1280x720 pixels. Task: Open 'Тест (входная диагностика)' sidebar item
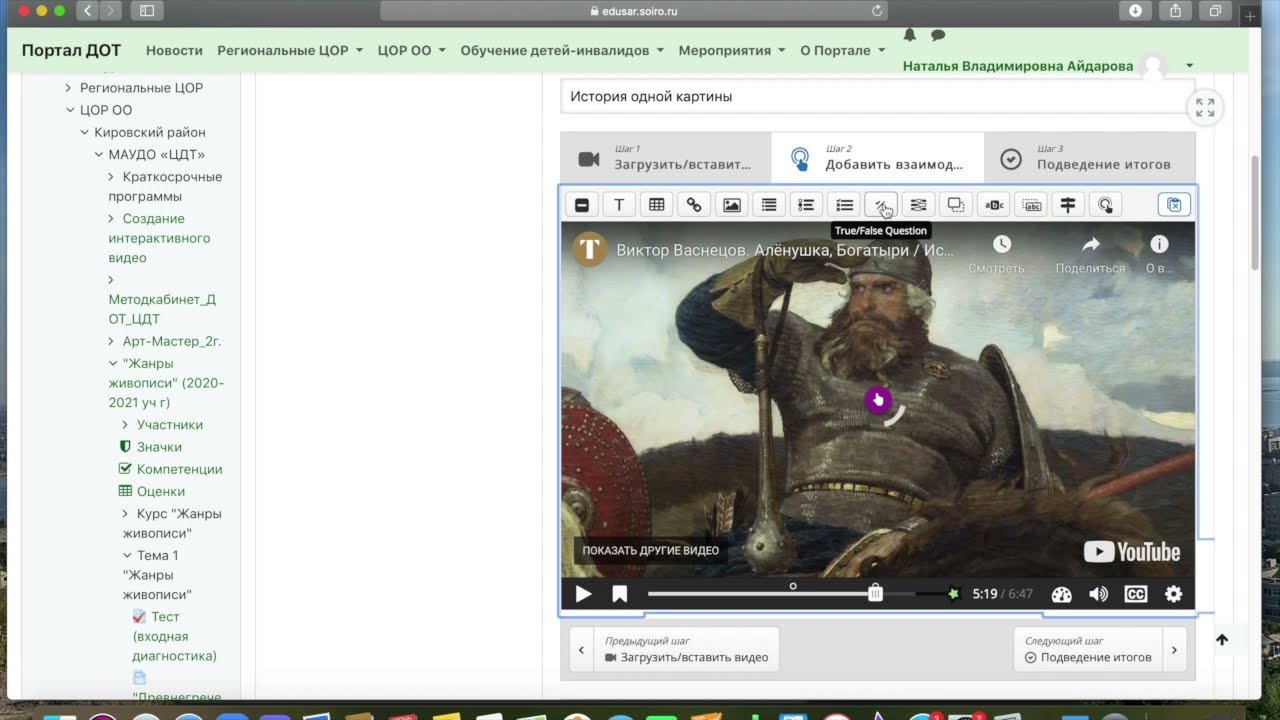(174, 636)
